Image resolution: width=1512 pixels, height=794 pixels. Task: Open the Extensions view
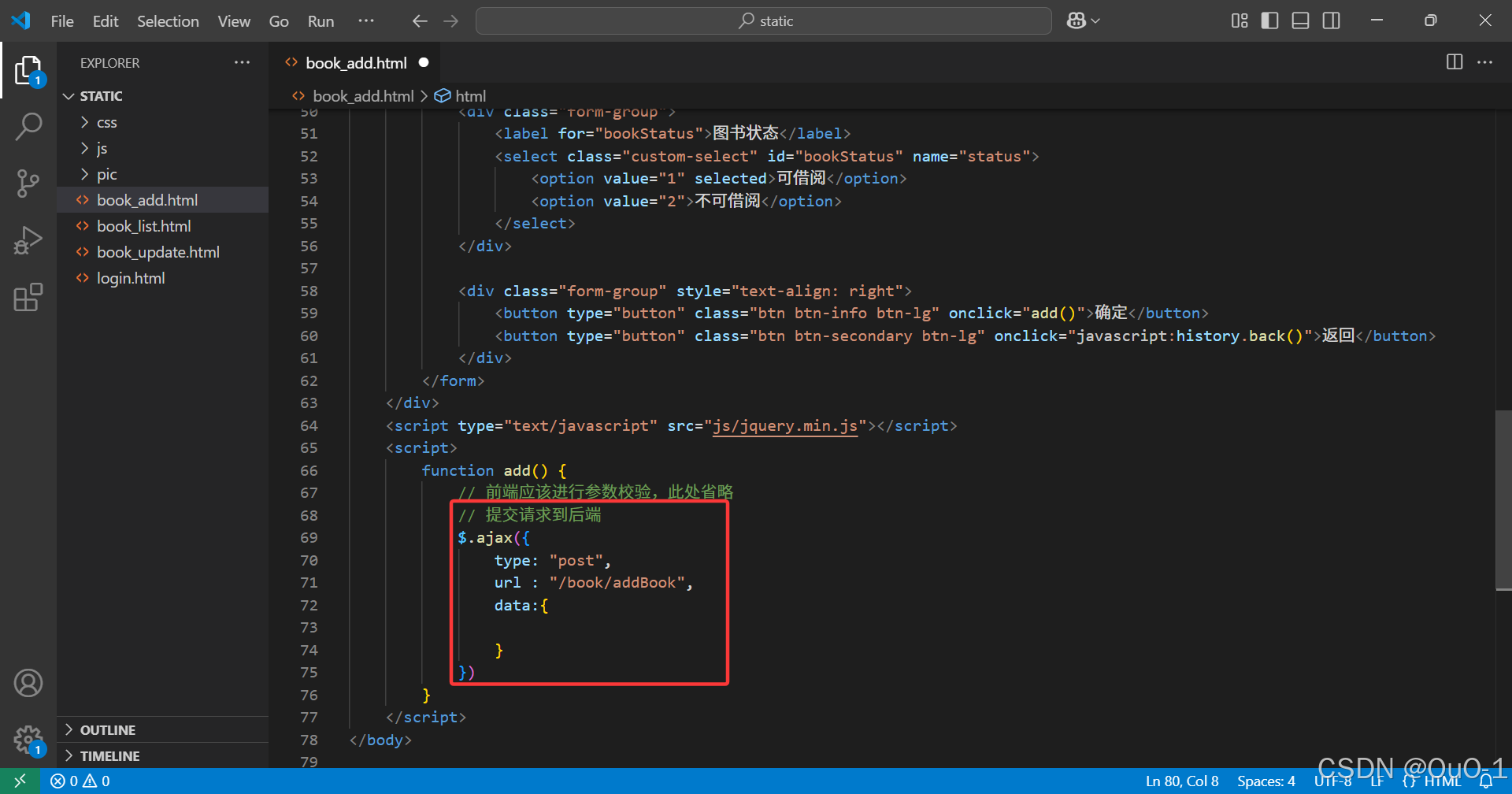tap(28, 297)
